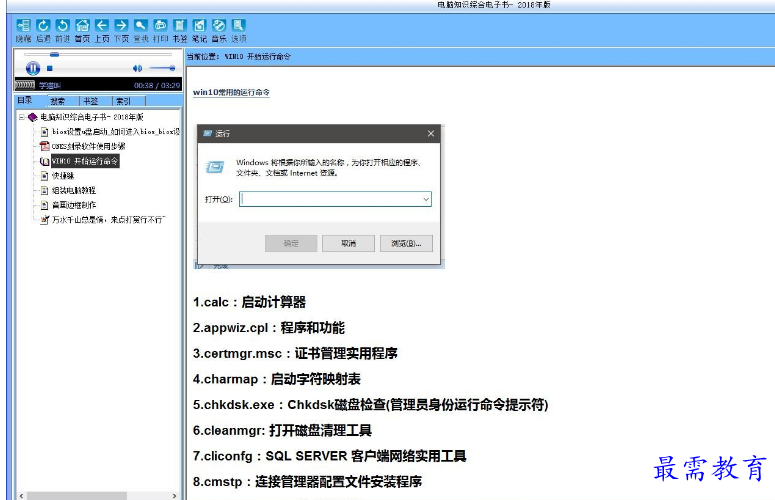Select the 电脑知识综合电子书- 2018年版 root entry

coord(91,117)
